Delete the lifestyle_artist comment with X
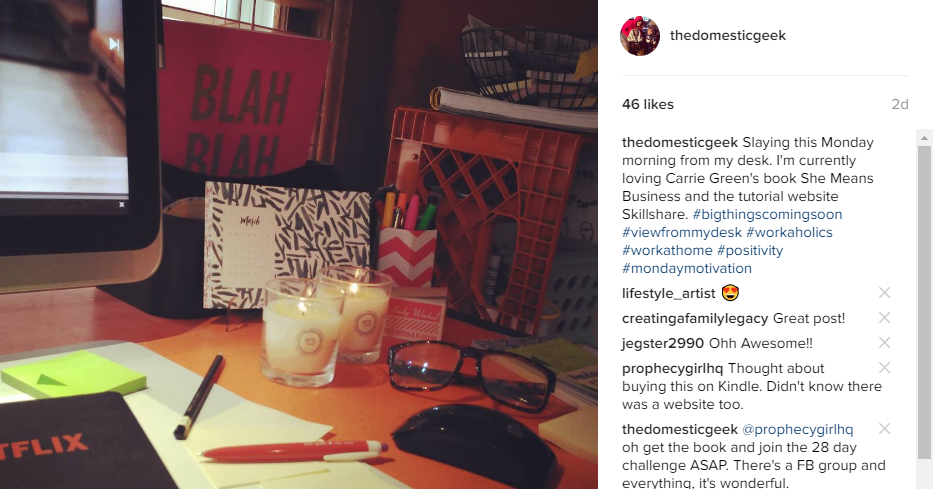933x489 pixels. click(884, 293)
